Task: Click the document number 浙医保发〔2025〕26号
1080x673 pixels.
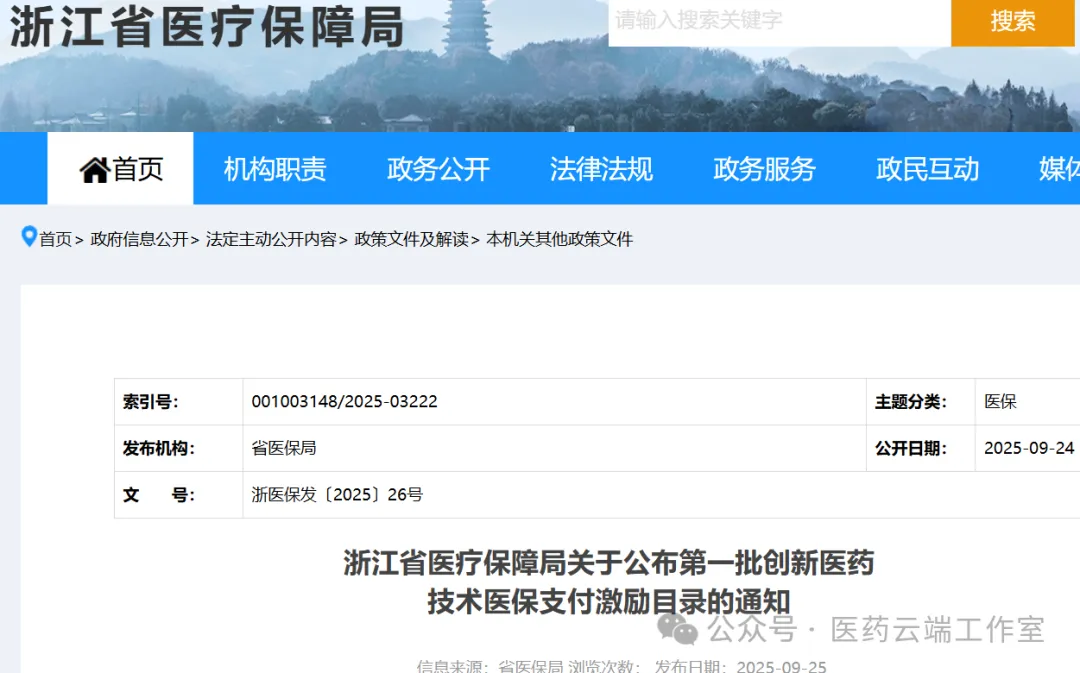Action: pyautogui.click(x=337, y=495)
